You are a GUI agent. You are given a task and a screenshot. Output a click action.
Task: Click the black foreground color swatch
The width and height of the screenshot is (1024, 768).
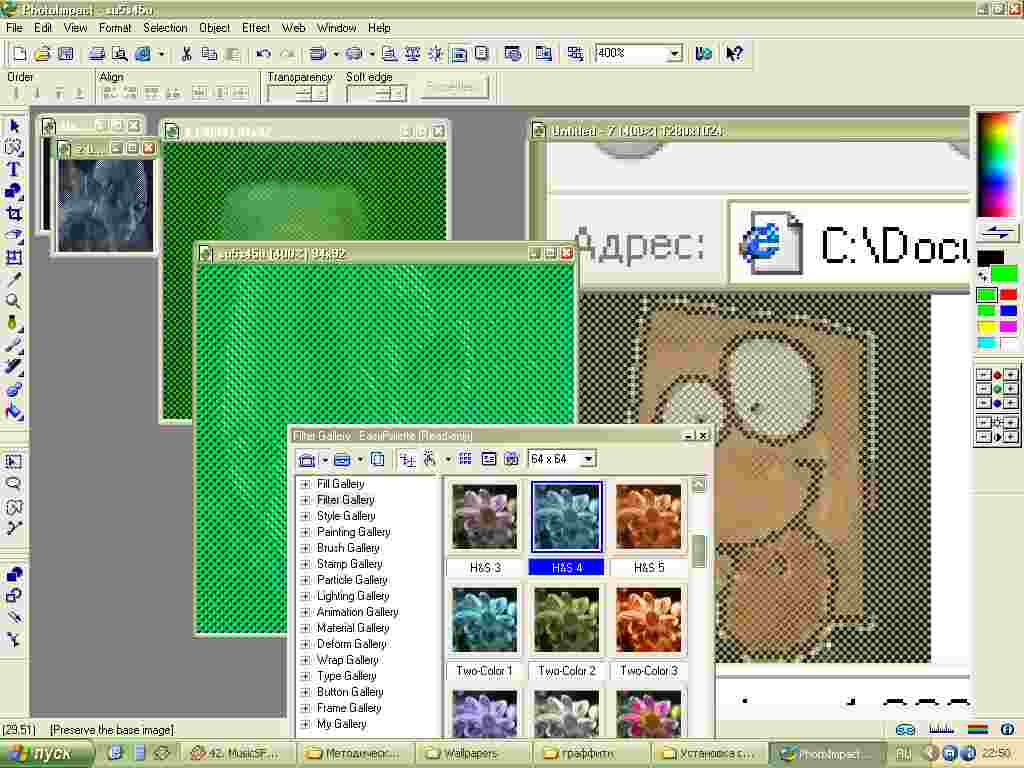990,258
